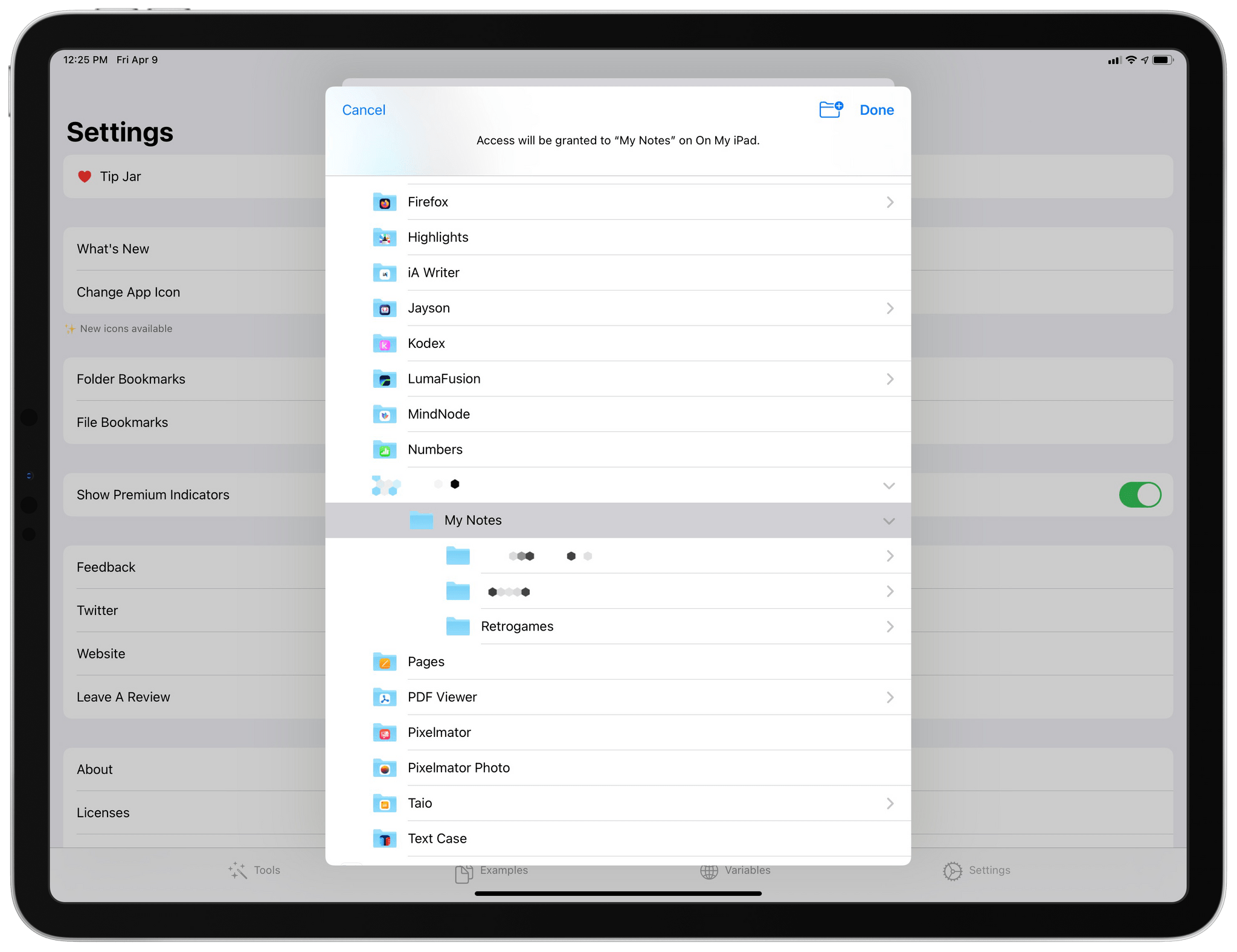Screen dimensions: 1237x952
Task: Select the Kodex folder icon
Action: [x=385, y=343]
